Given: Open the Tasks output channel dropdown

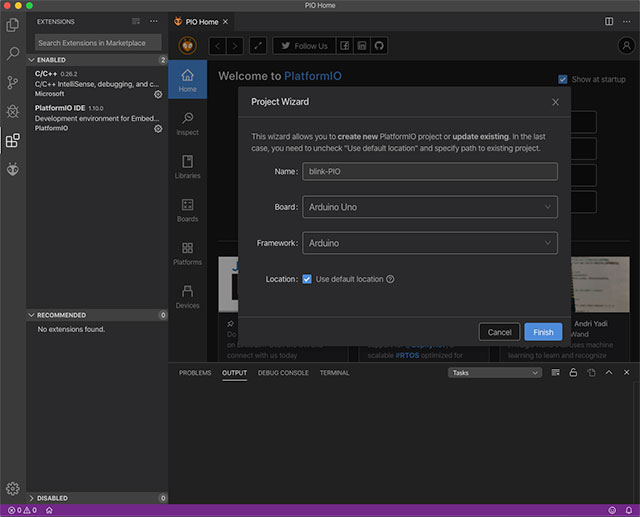Looking at the screenshot, I should [x=494, y=373].
